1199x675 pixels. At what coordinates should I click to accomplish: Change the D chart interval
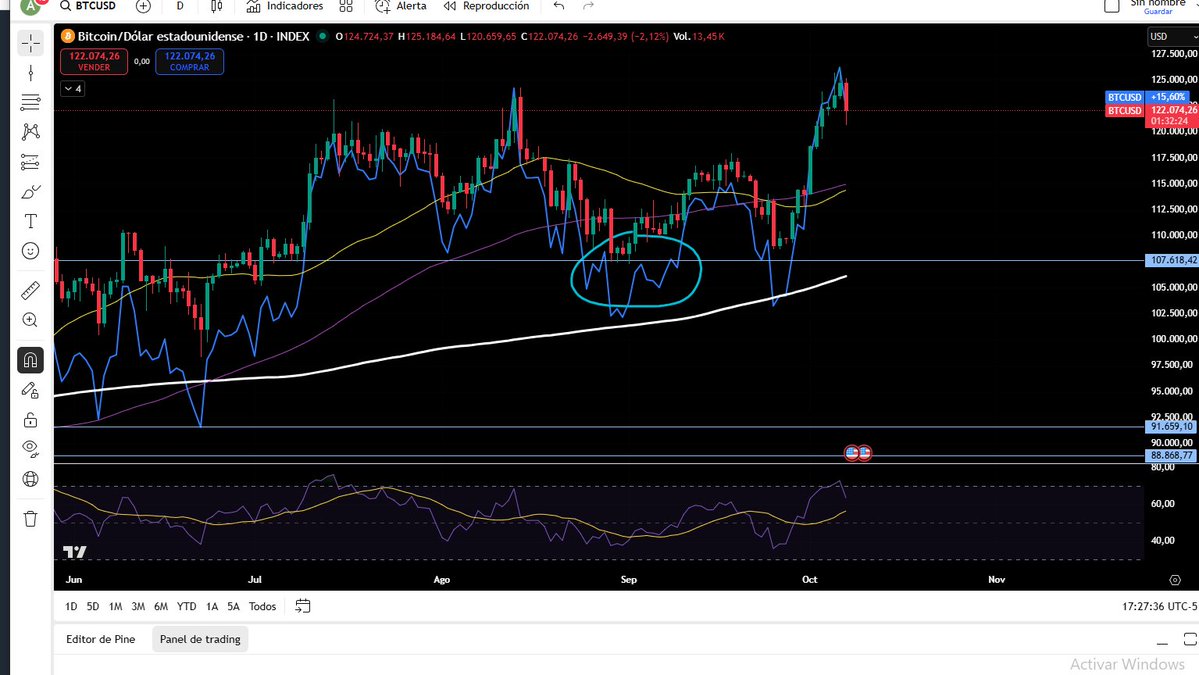click(180, 6)
